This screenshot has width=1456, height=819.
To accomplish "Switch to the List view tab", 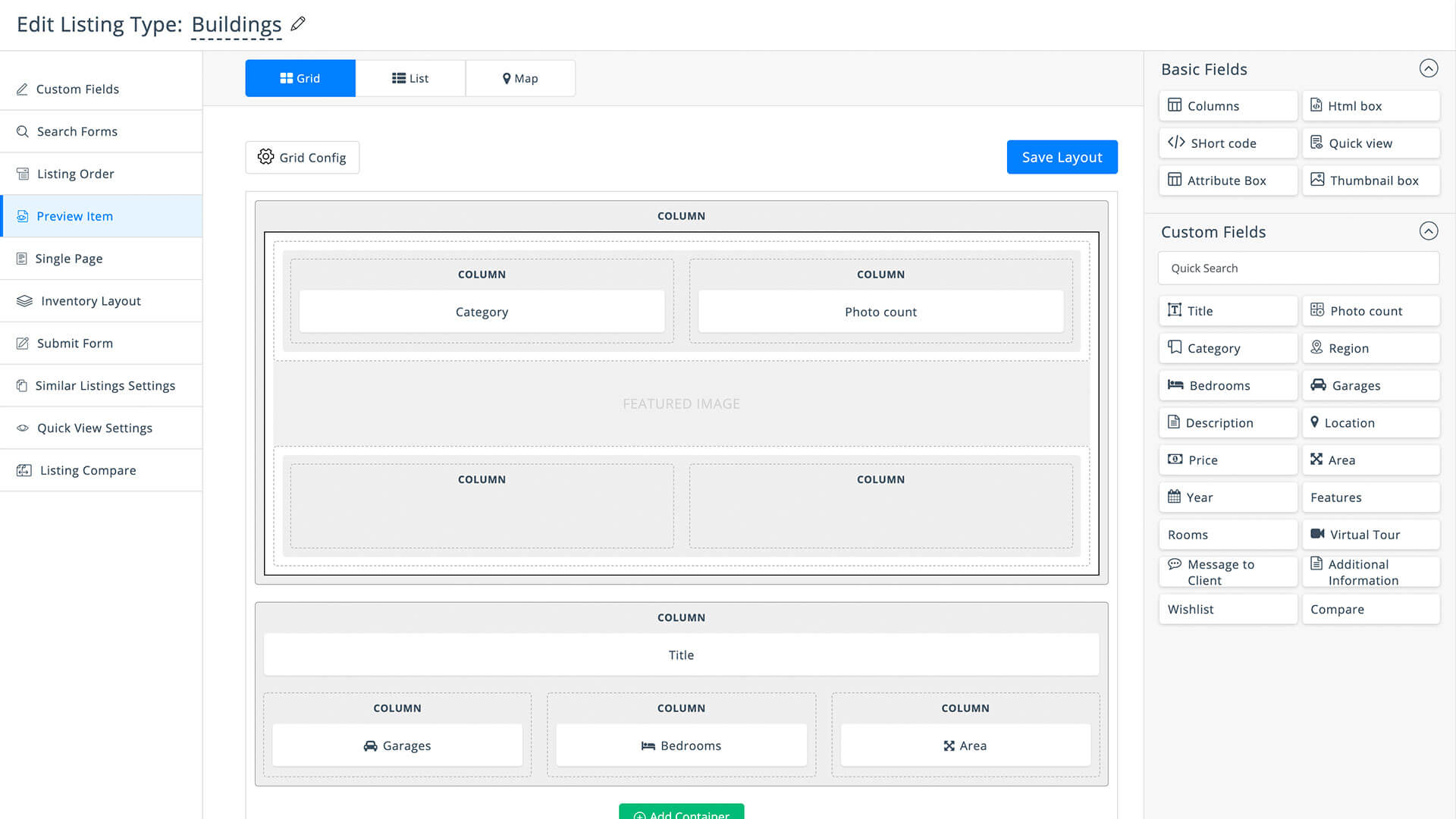I will (410, 78).
